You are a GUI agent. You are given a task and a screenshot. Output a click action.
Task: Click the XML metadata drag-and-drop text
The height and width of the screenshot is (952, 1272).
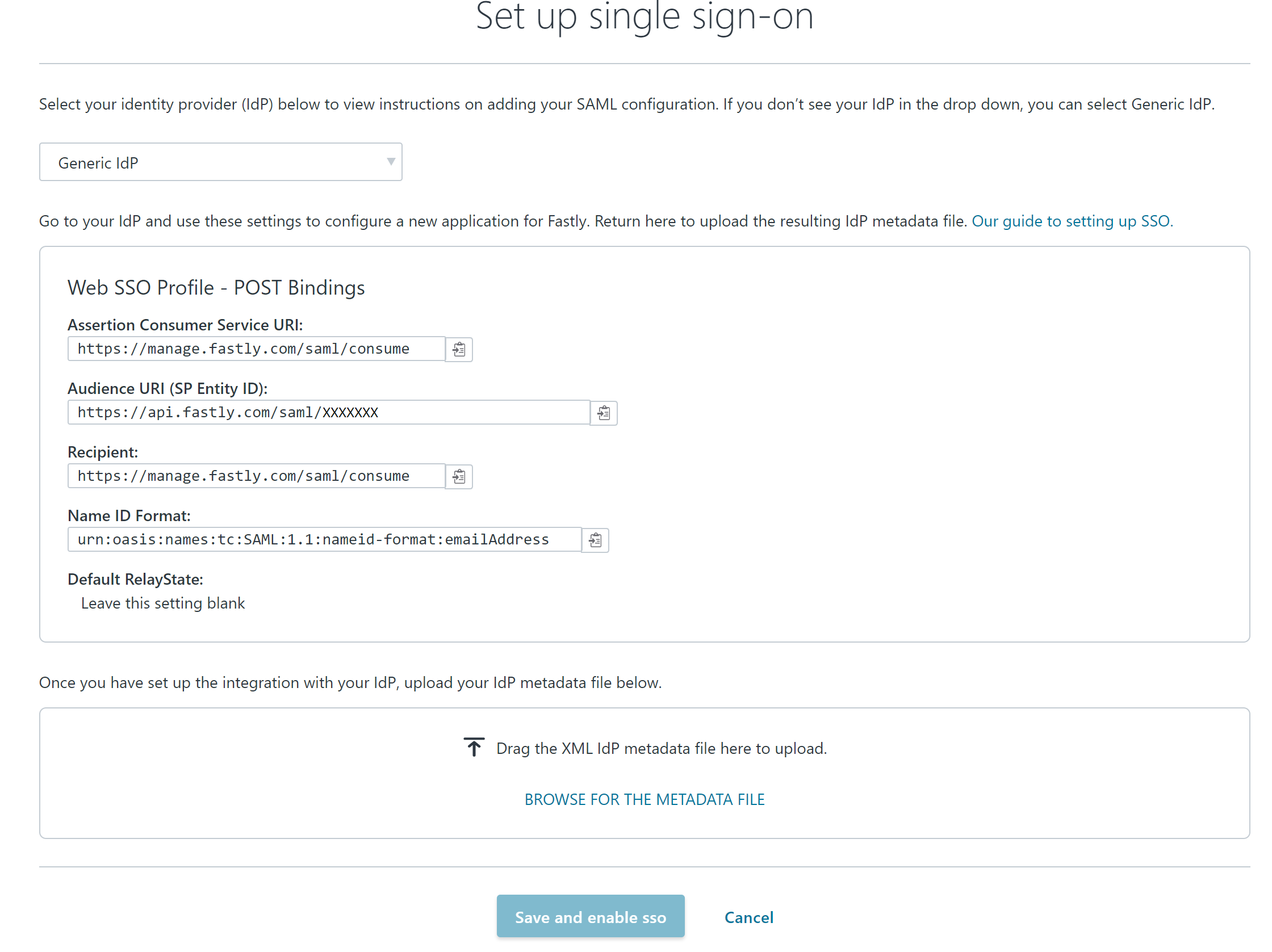661,749
